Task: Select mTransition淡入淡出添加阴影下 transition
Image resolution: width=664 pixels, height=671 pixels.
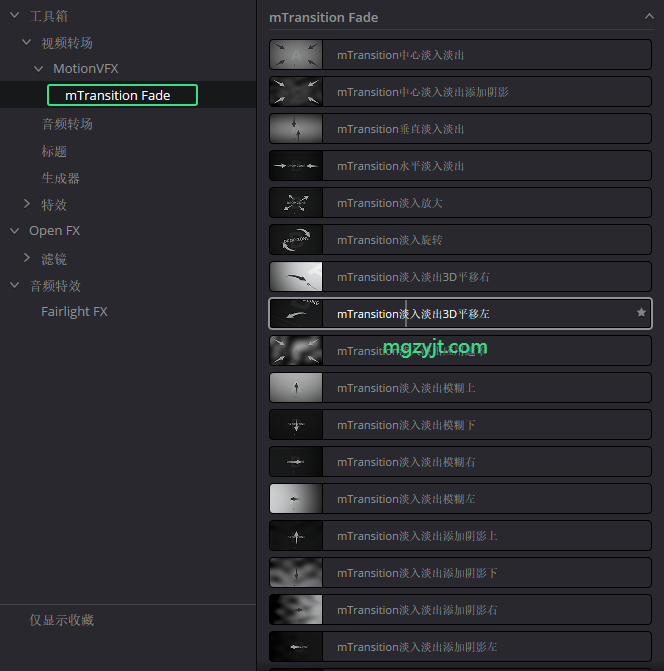Action: pos(460,573)
